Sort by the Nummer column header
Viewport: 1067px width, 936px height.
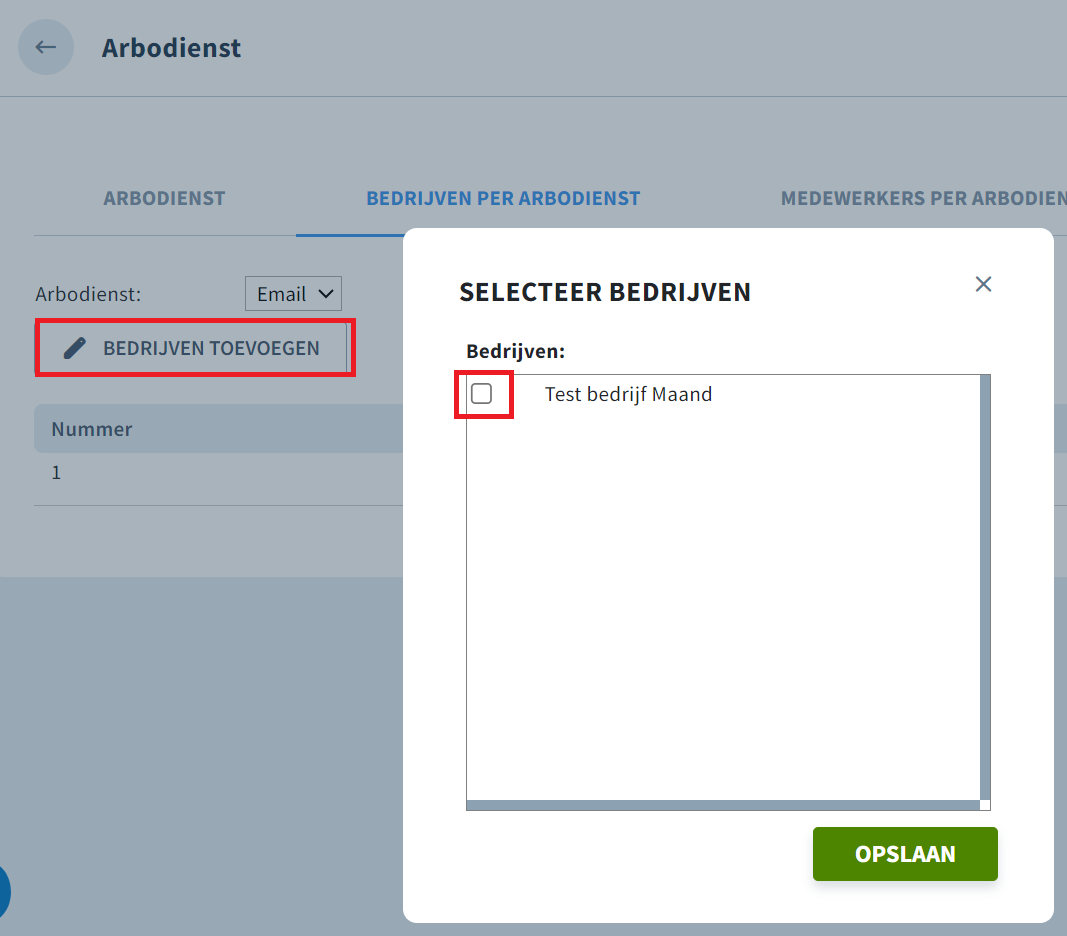coord(92,429)
